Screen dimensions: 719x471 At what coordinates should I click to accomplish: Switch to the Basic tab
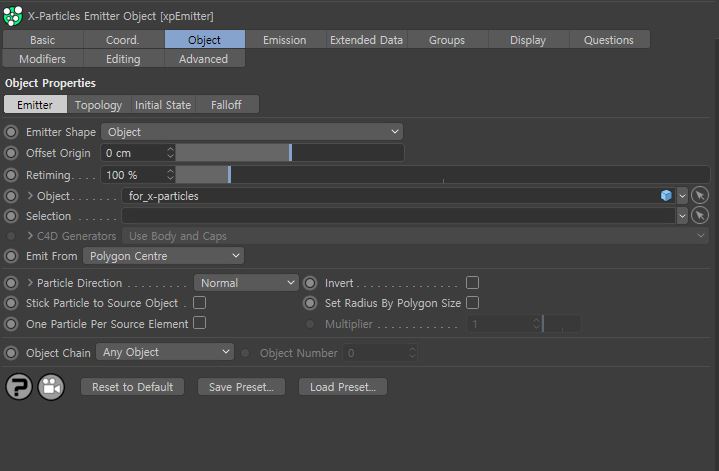tap(43, 39)
